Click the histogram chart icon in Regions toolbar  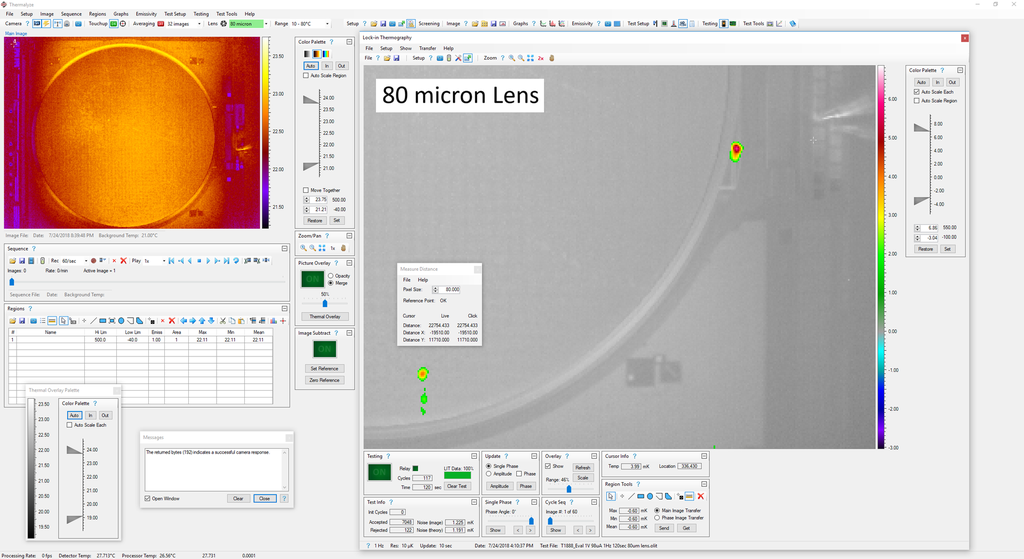(273, 321)
